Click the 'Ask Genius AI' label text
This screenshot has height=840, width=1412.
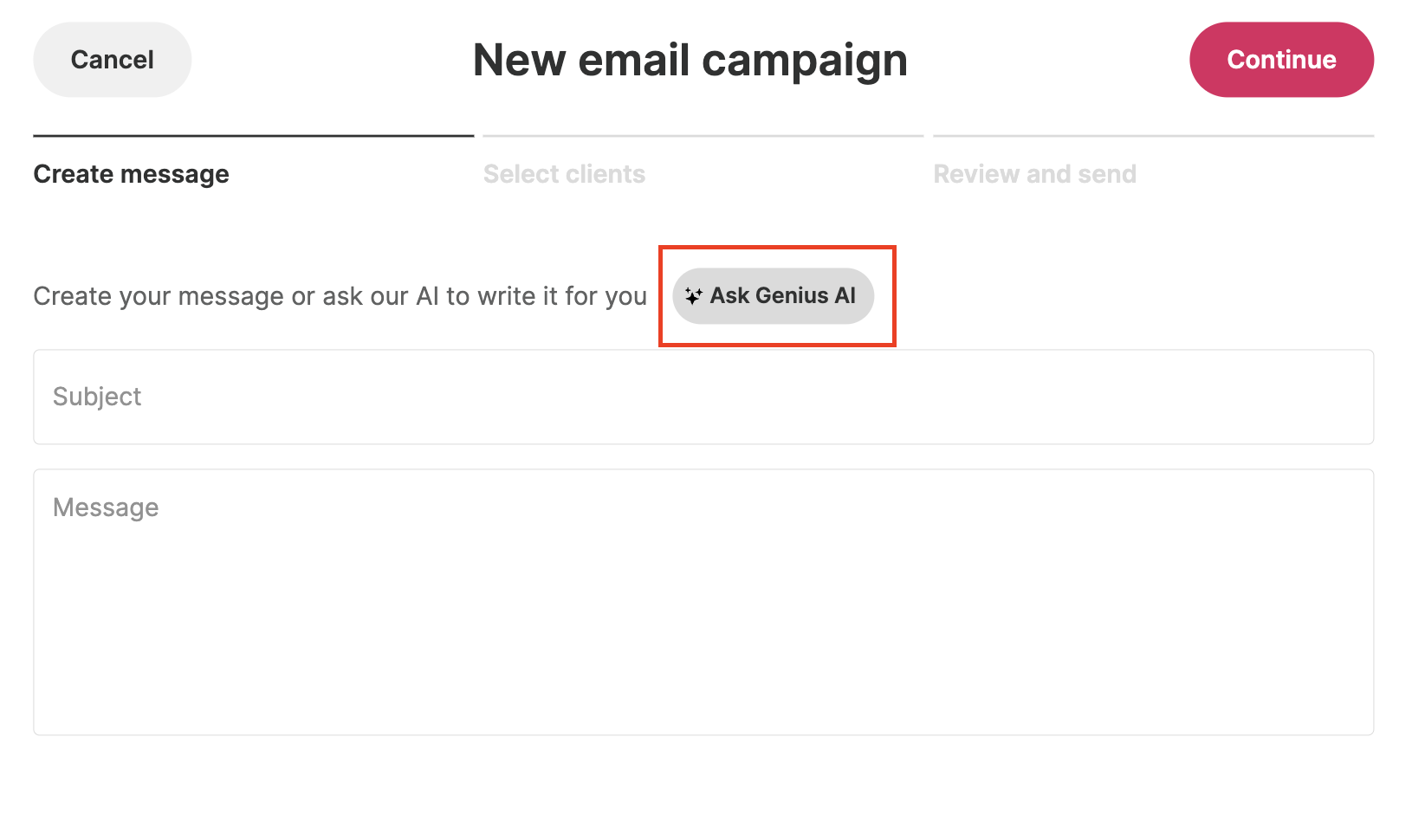782,296
